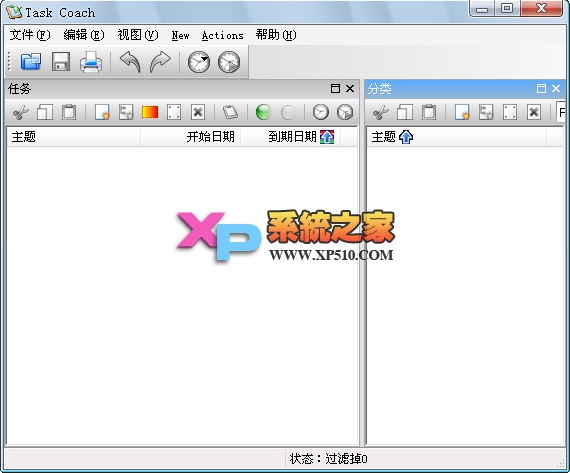
Task: Undo the last action with the left arrow
Action: point(130,62)
